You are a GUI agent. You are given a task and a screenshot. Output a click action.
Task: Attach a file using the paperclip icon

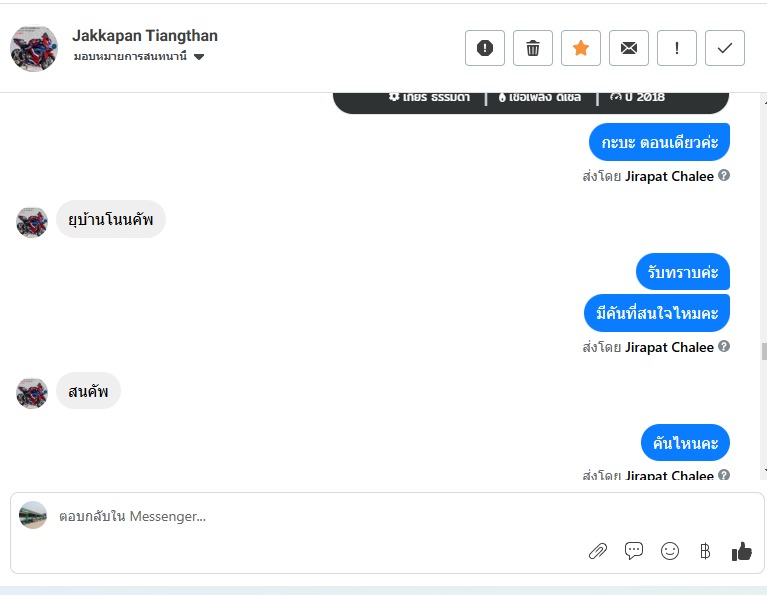(598, 551)
